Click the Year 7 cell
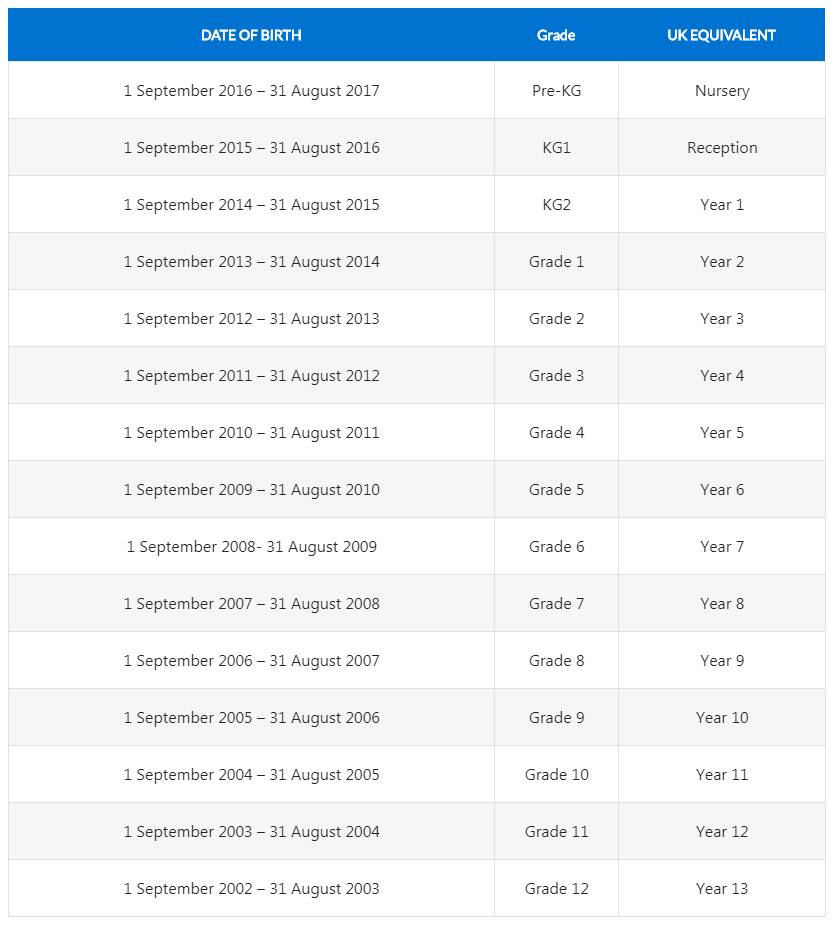This screenshot has height=928, width=836. (721, 547)
